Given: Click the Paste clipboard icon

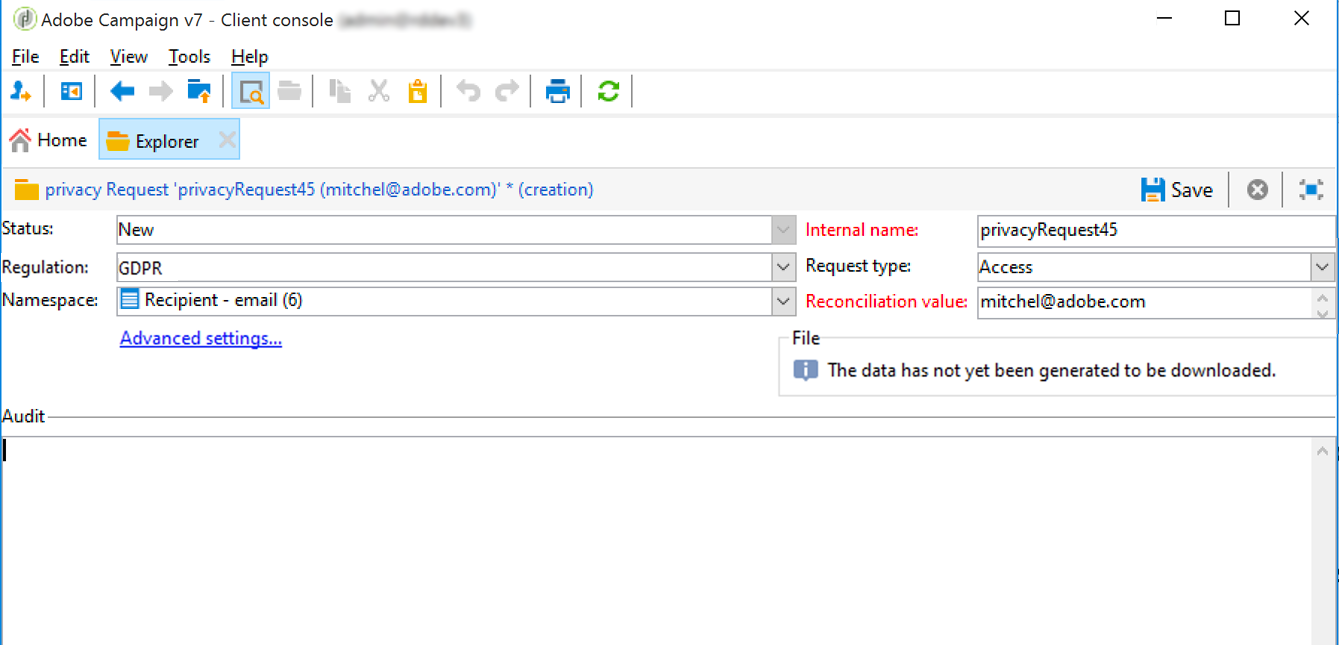Looking at the screenshot, I should coord(418,92).
